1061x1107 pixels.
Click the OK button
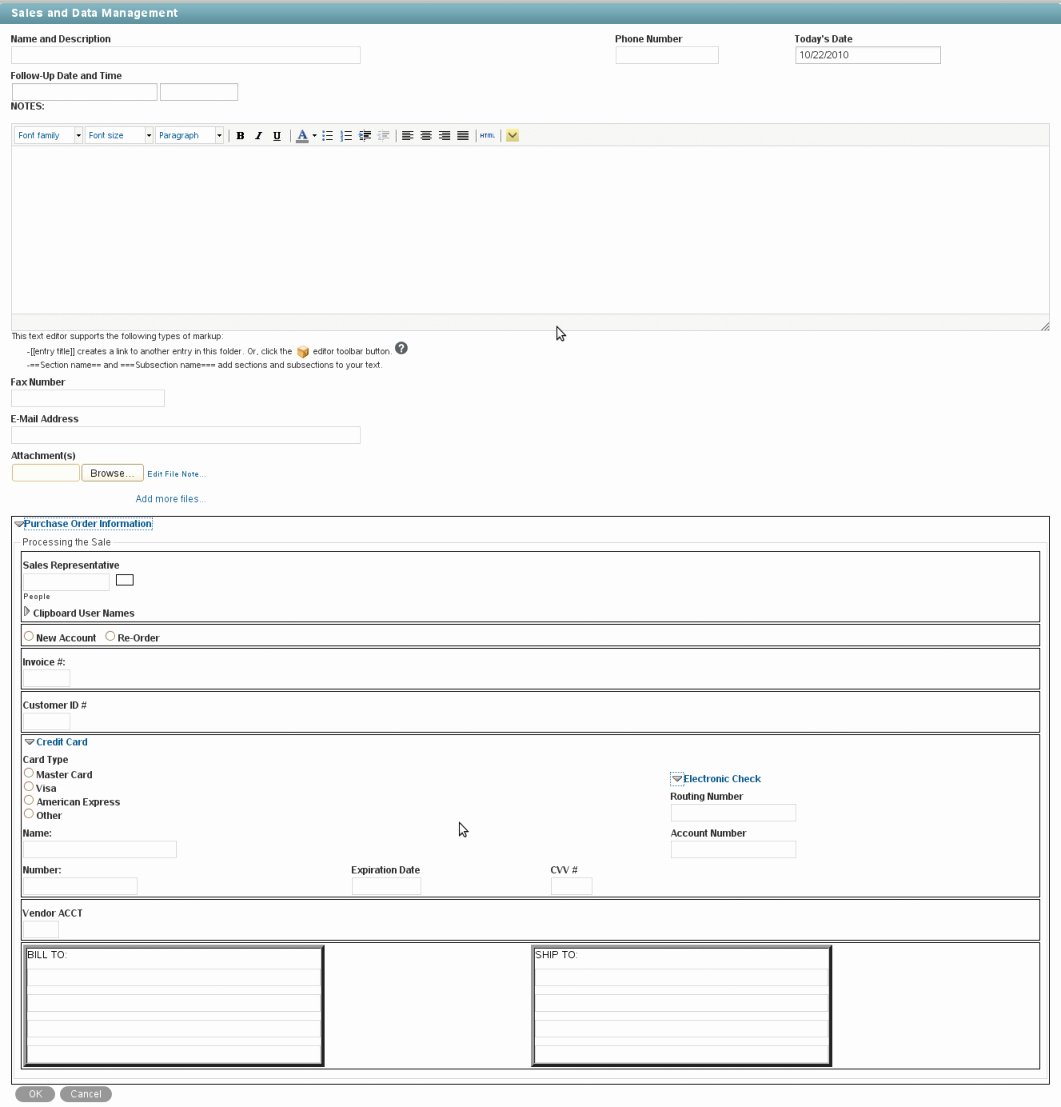coord(35,1094)
